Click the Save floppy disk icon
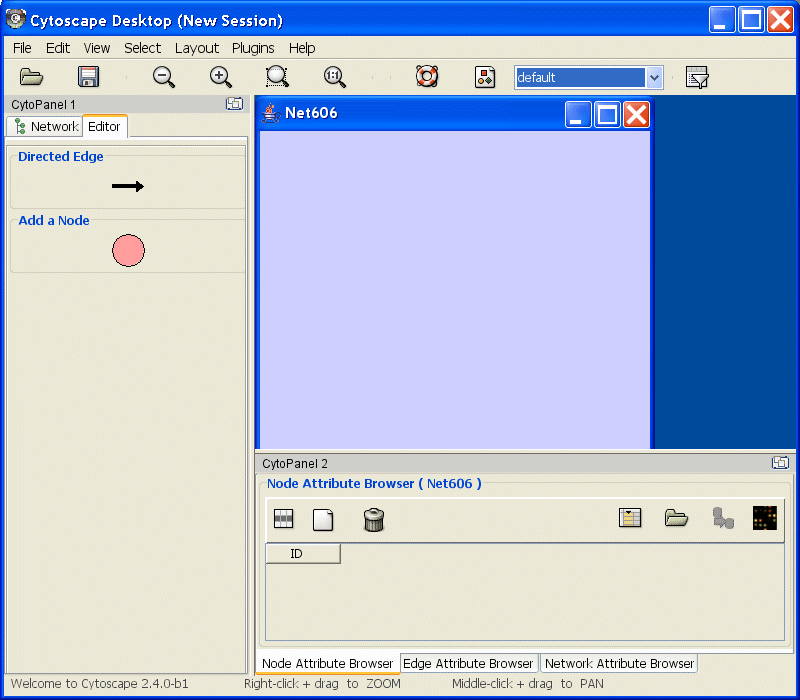 tap(88, 77)
